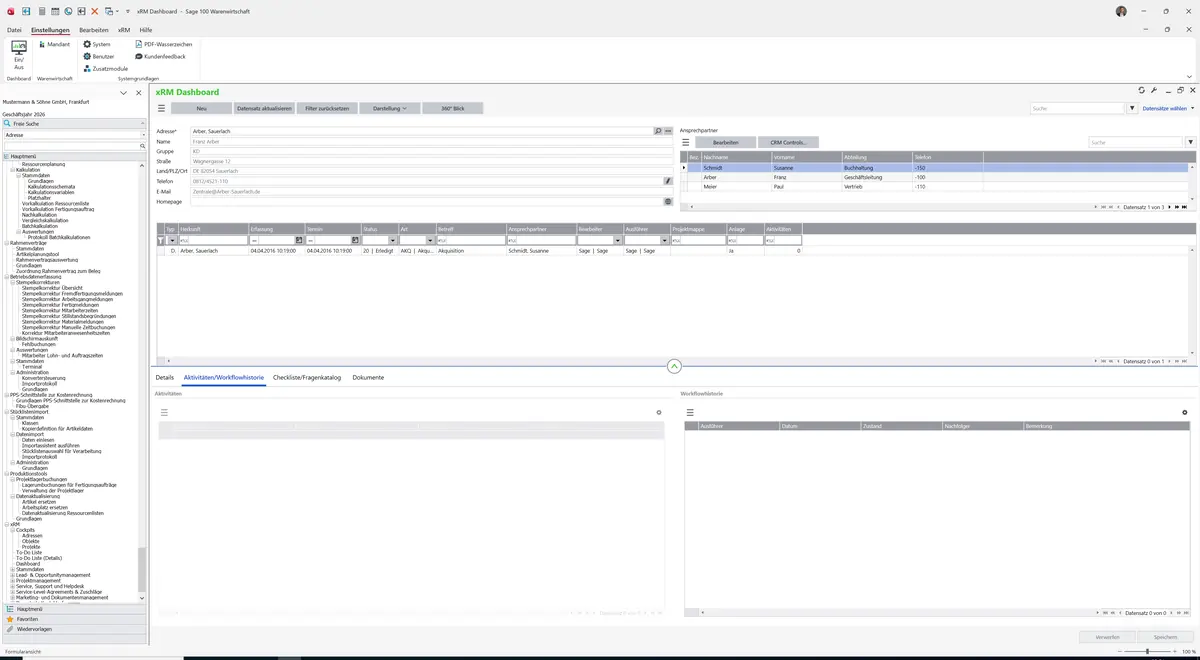
Task: Click the gear icon in Workflowhistorie panel
Action: pyautogui.click(x=1185, y=412)
